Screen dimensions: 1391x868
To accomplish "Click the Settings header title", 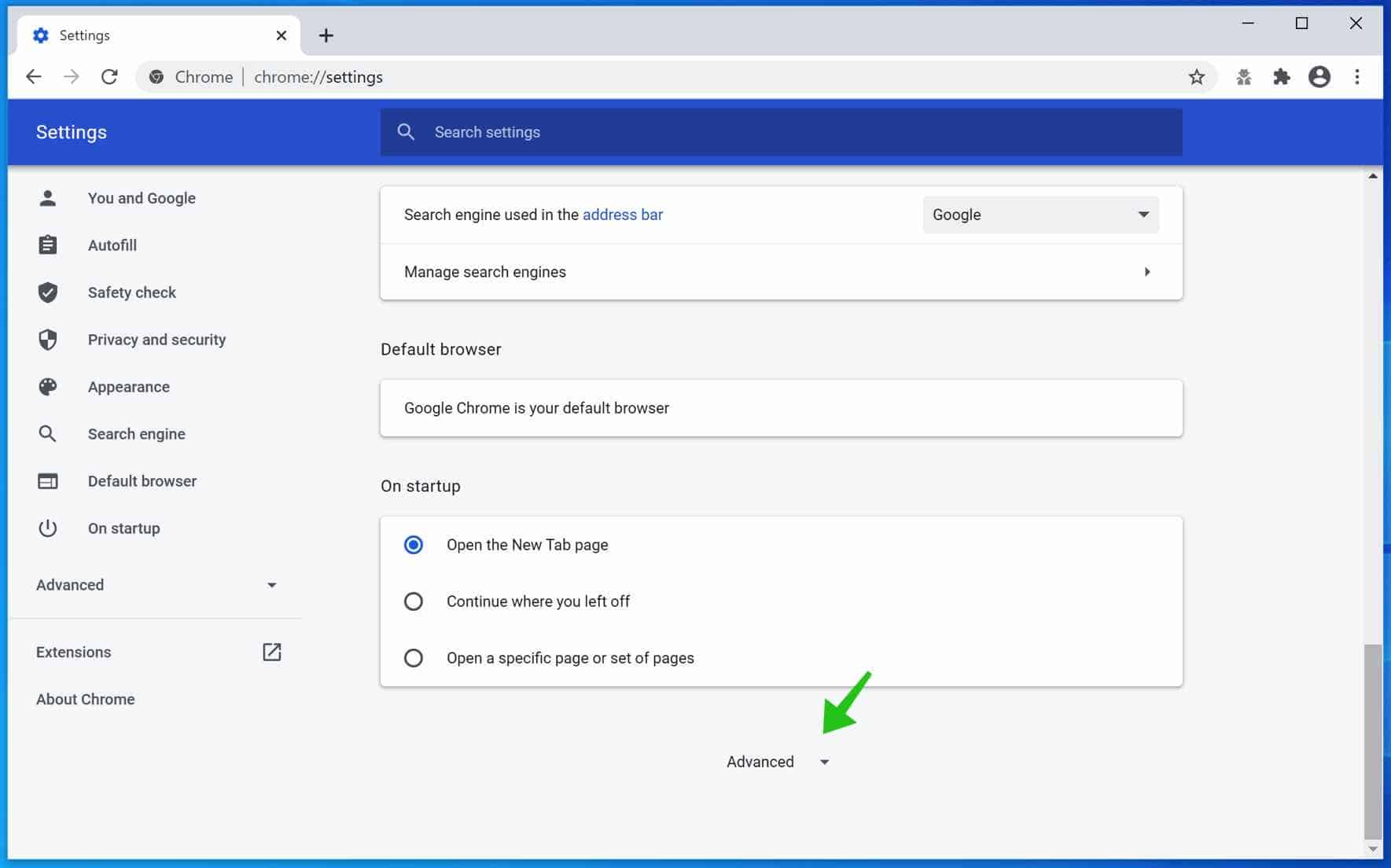I will pos(72,132).
